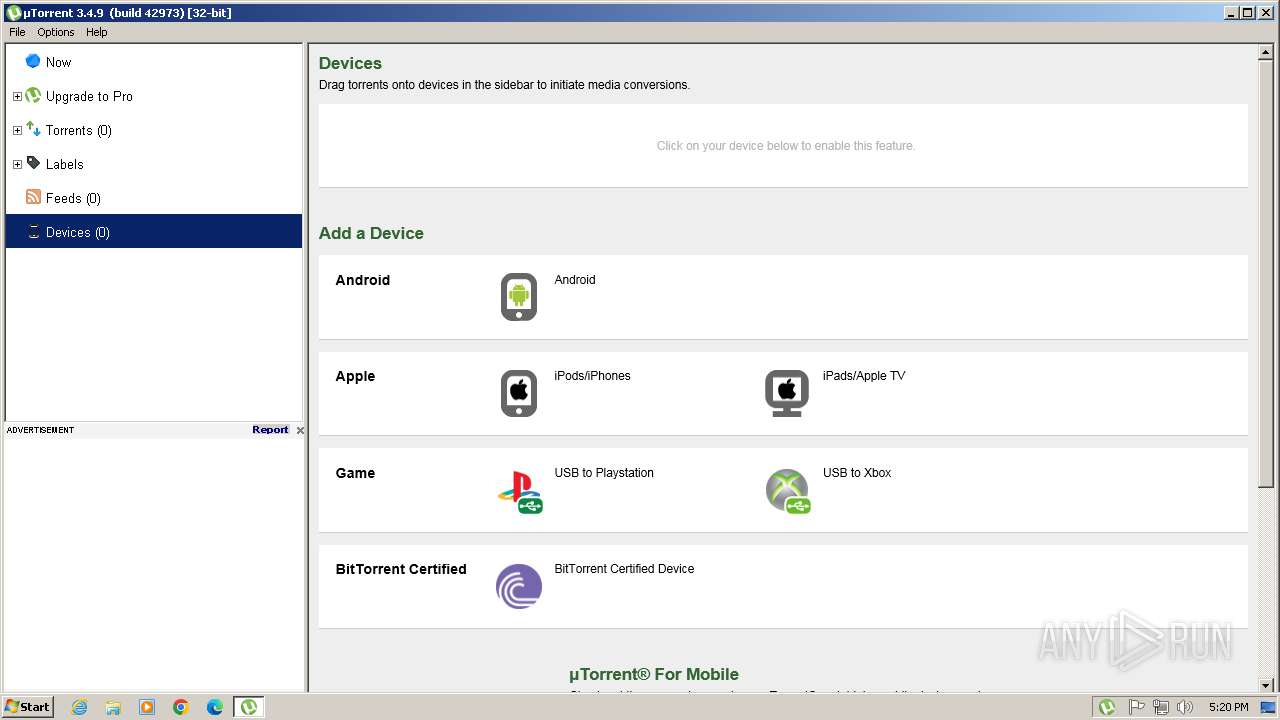The image size is (1280, 720).
Task: Open the Action Center flag tray icon
Action: (x=1136, y=707)
